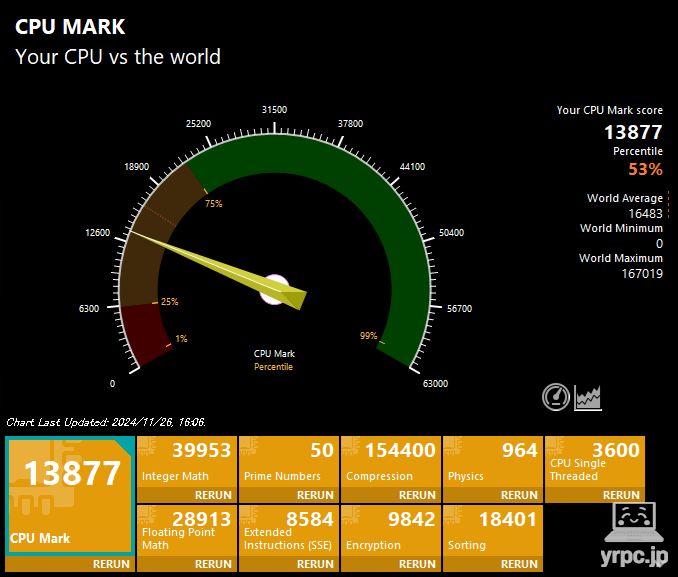This screenshot has width=678, height=577.
Task: Open the distribution chart view icon
Action: pos(588,397)
